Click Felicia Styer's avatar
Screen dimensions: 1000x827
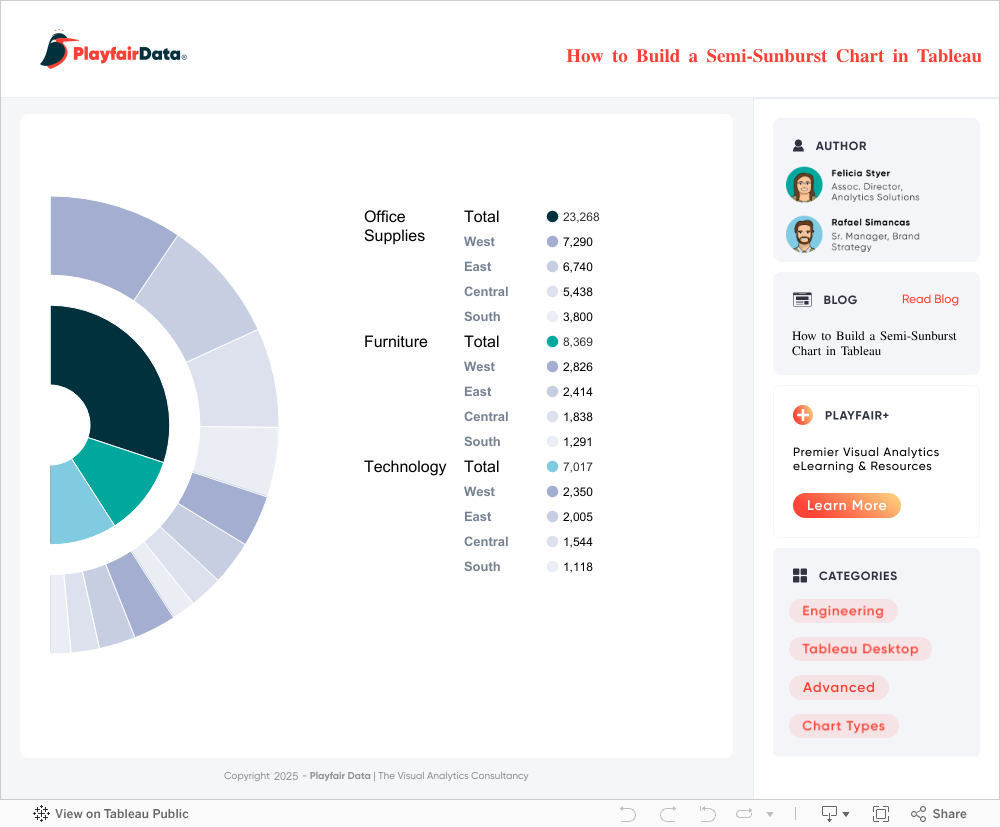804,185
